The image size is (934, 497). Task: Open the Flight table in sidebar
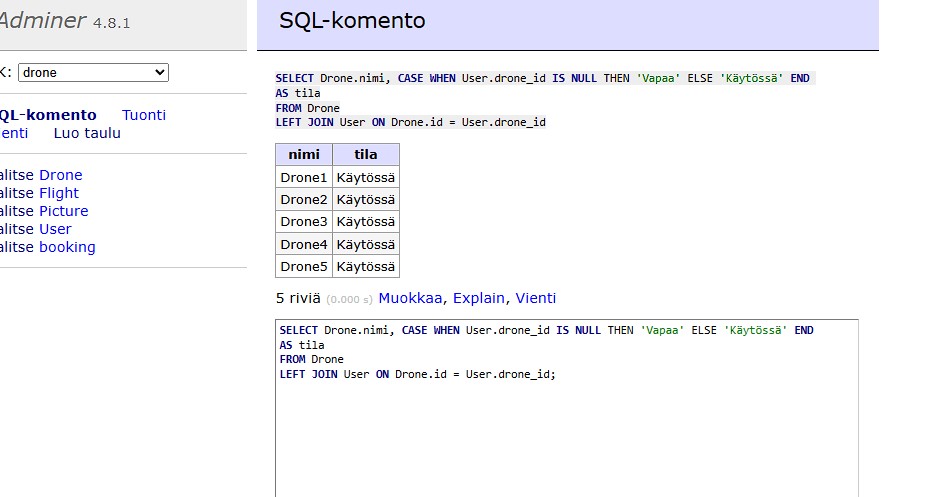click(x=59, y=193)
